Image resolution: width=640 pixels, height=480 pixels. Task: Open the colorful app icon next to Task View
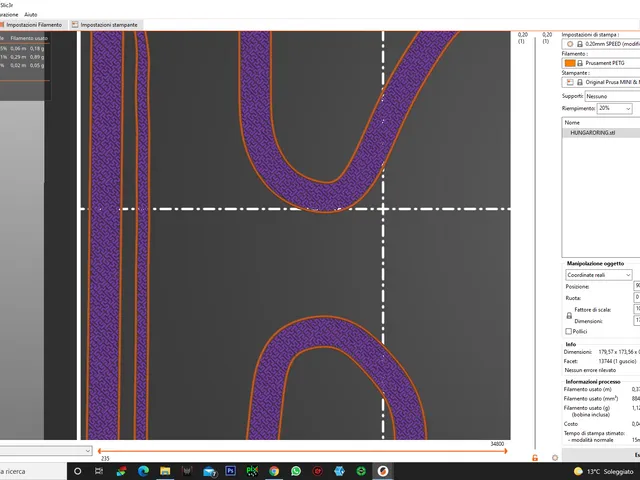click(121, 471)
